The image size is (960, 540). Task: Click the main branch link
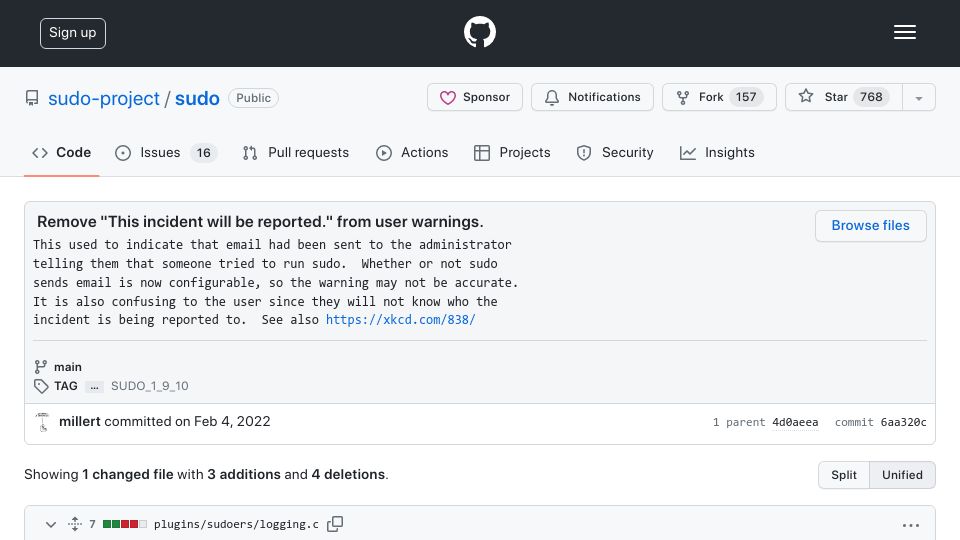[x=68, y=367]
